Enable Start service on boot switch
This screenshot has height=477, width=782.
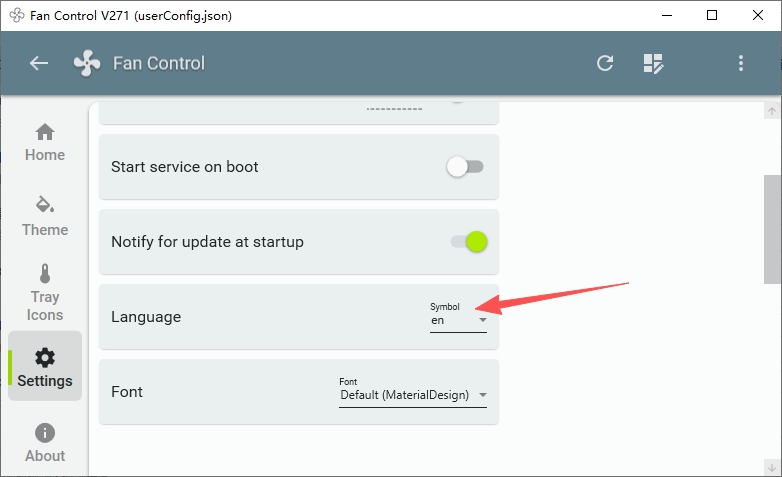click(x=465, y=167)
